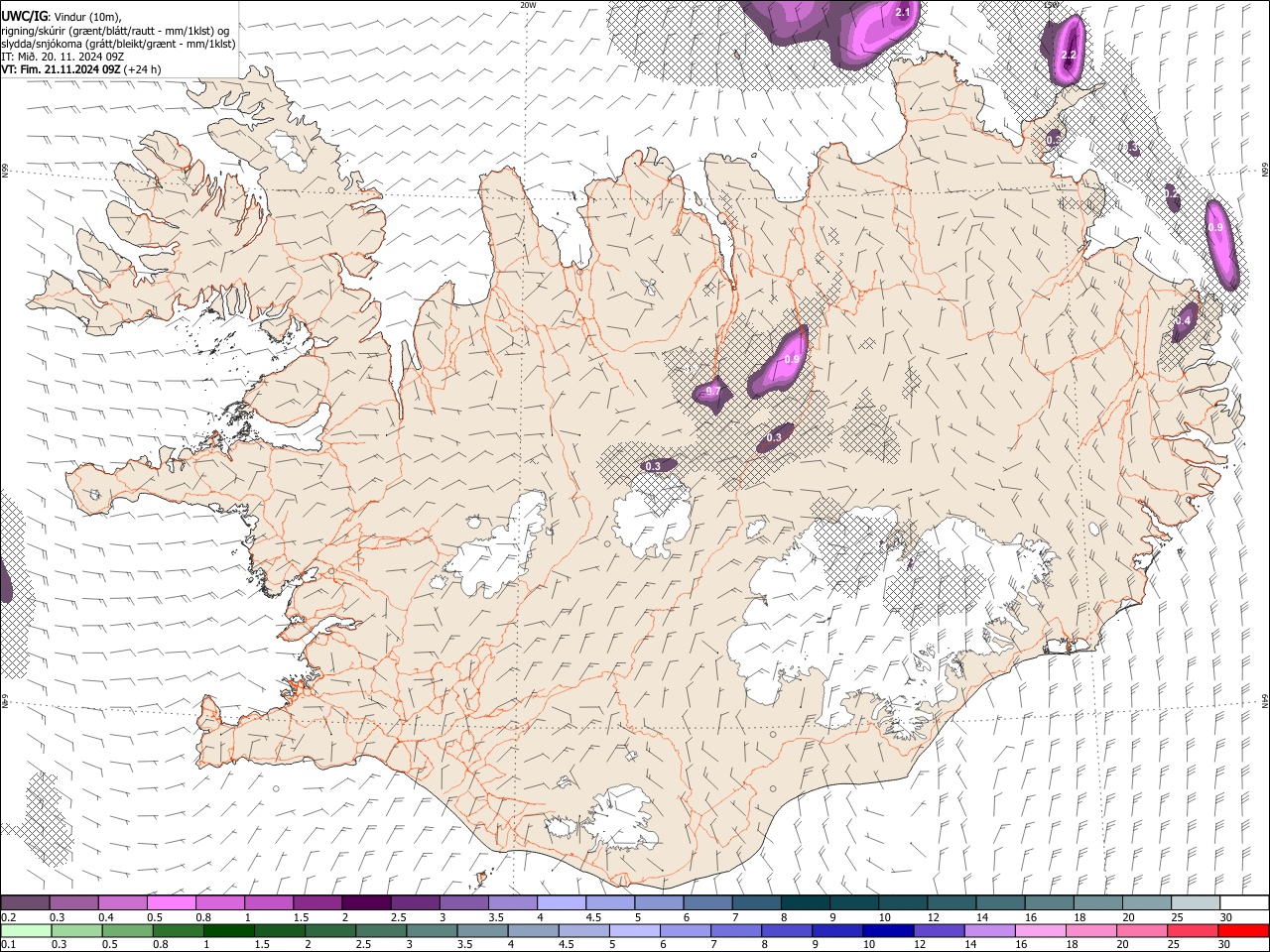Pick the dark teal legend swatch labelled 8

click(805, 902)
